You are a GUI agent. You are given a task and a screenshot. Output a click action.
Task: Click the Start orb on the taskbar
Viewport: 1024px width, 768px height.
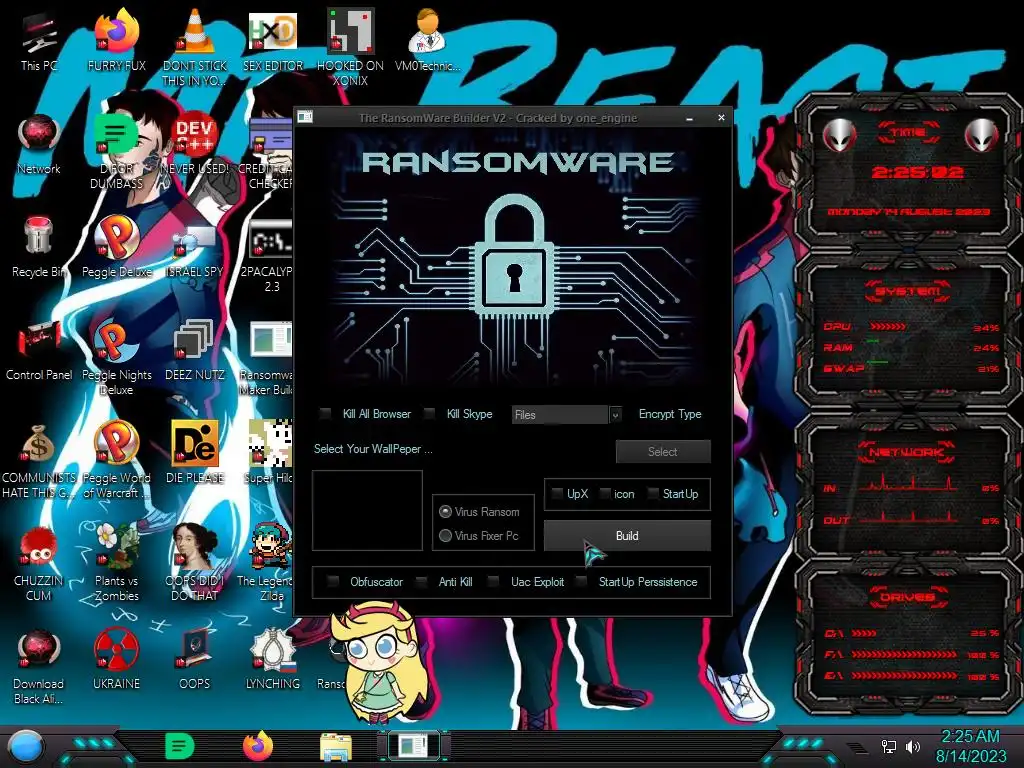(x=26, y=747)
